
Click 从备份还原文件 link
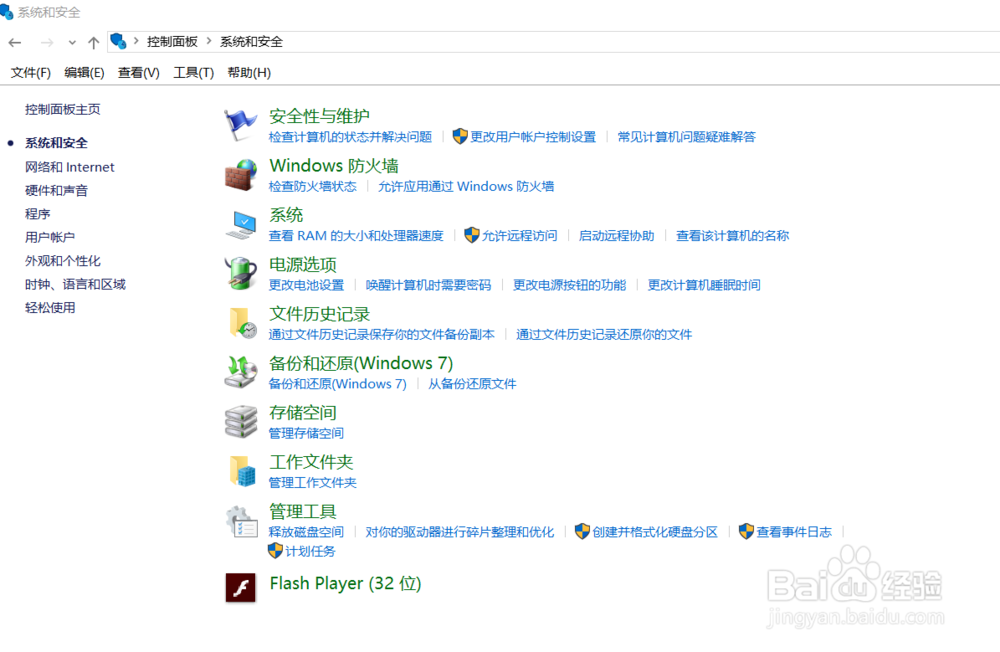472,383
